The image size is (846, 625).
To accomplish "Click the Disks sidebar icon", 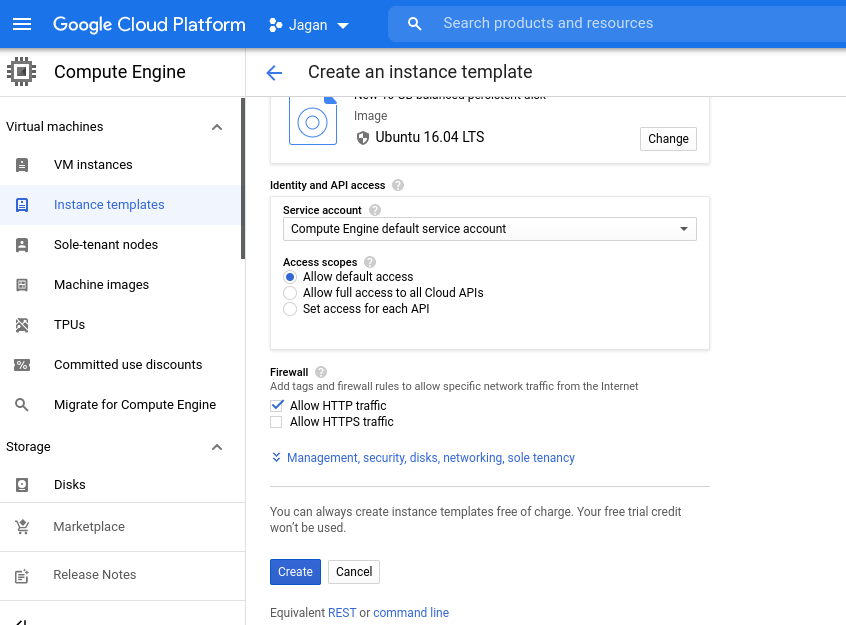I will [22, 485].
